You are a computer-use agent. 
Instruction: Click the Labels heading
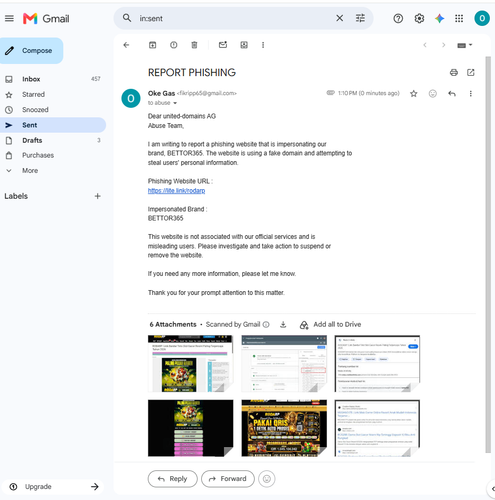click(x=16, y=196)
